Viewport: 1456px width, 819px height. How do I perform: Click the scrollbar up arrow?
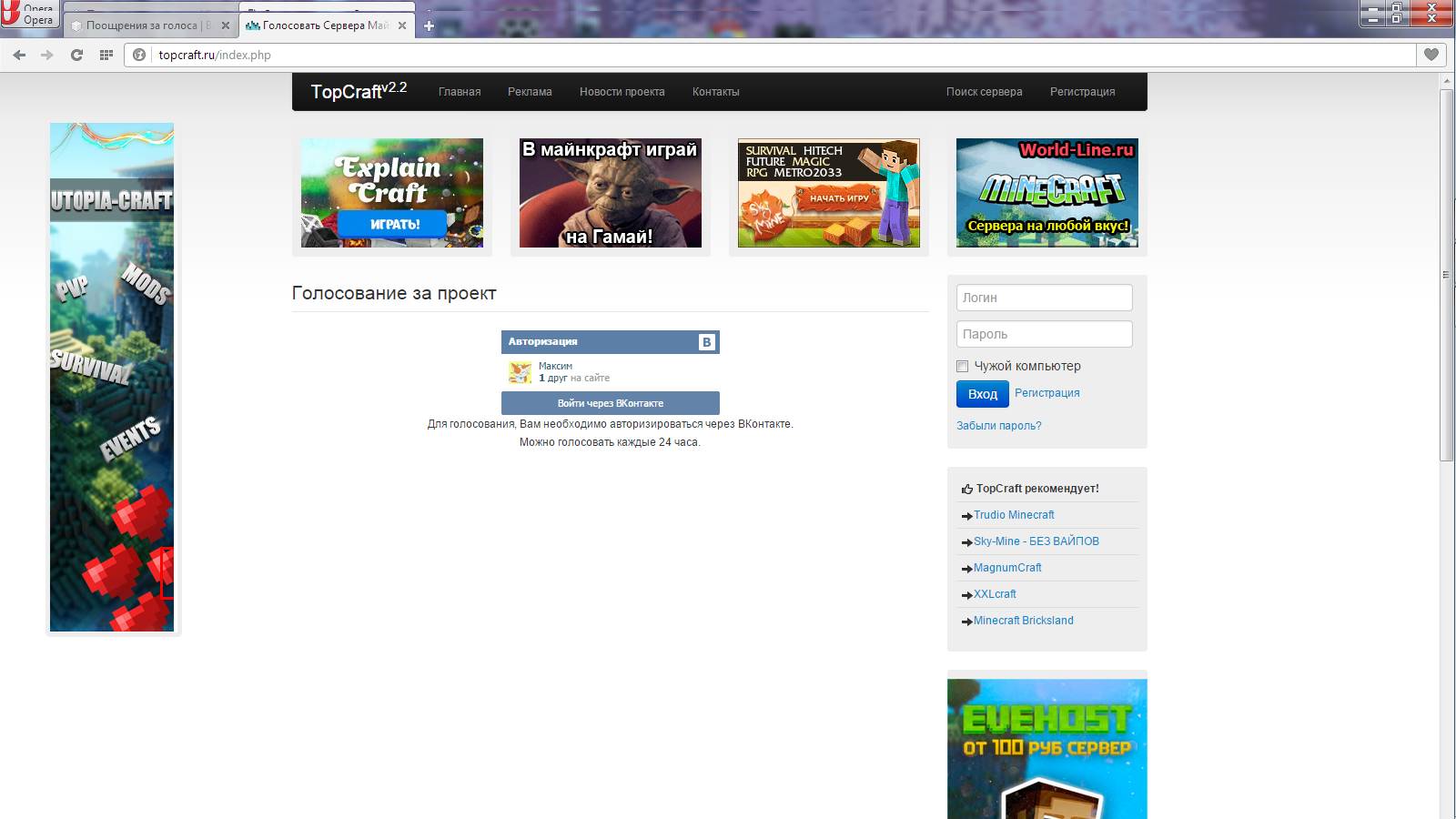click(1447, 81)
